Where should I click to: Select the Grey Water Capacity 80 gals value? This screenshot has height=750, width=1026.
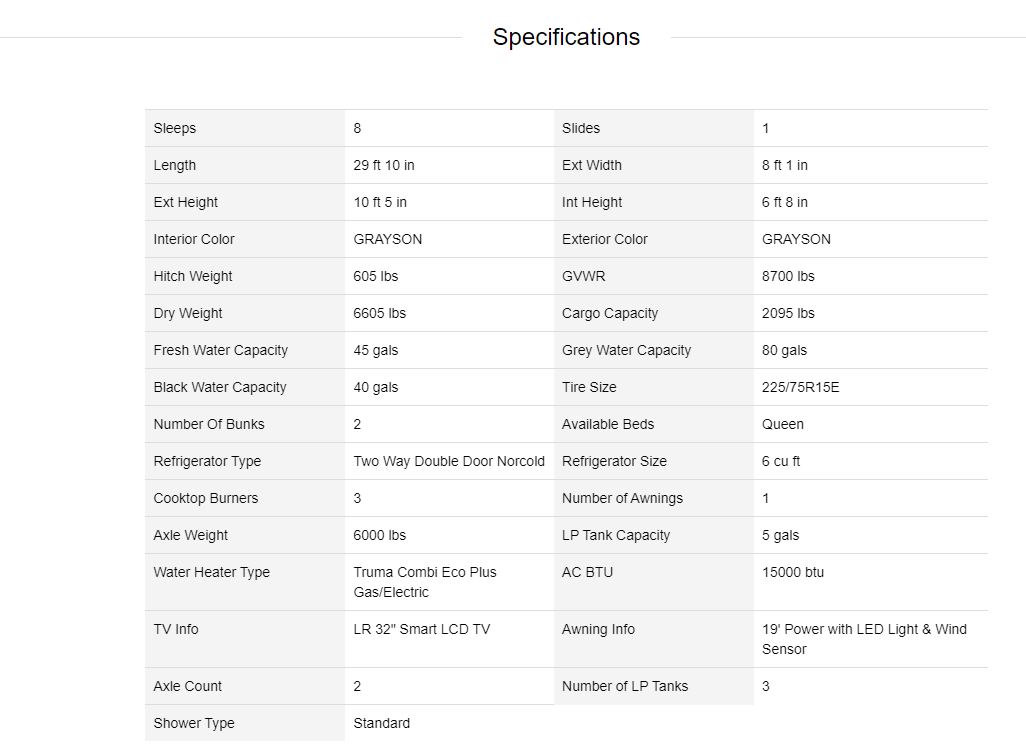[x=784, y=350]
